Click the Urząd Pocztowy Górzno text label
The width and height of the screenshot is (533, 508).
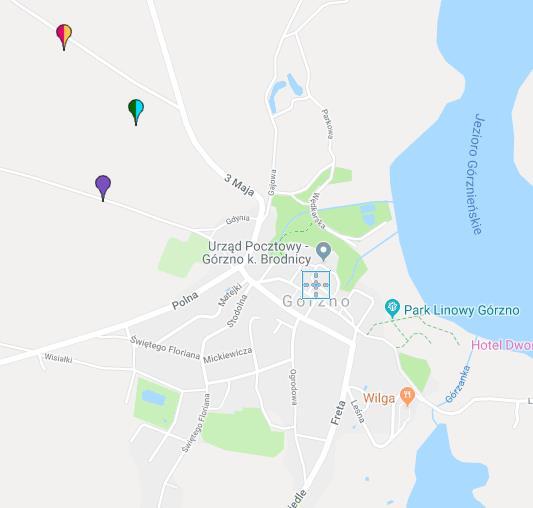point(257,253)
